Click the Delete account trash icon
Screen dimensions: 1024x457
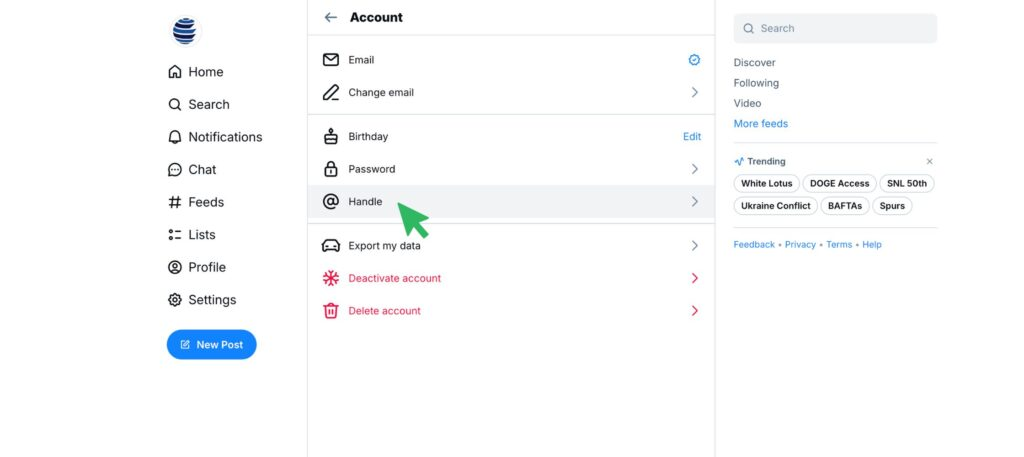point(331,311)
